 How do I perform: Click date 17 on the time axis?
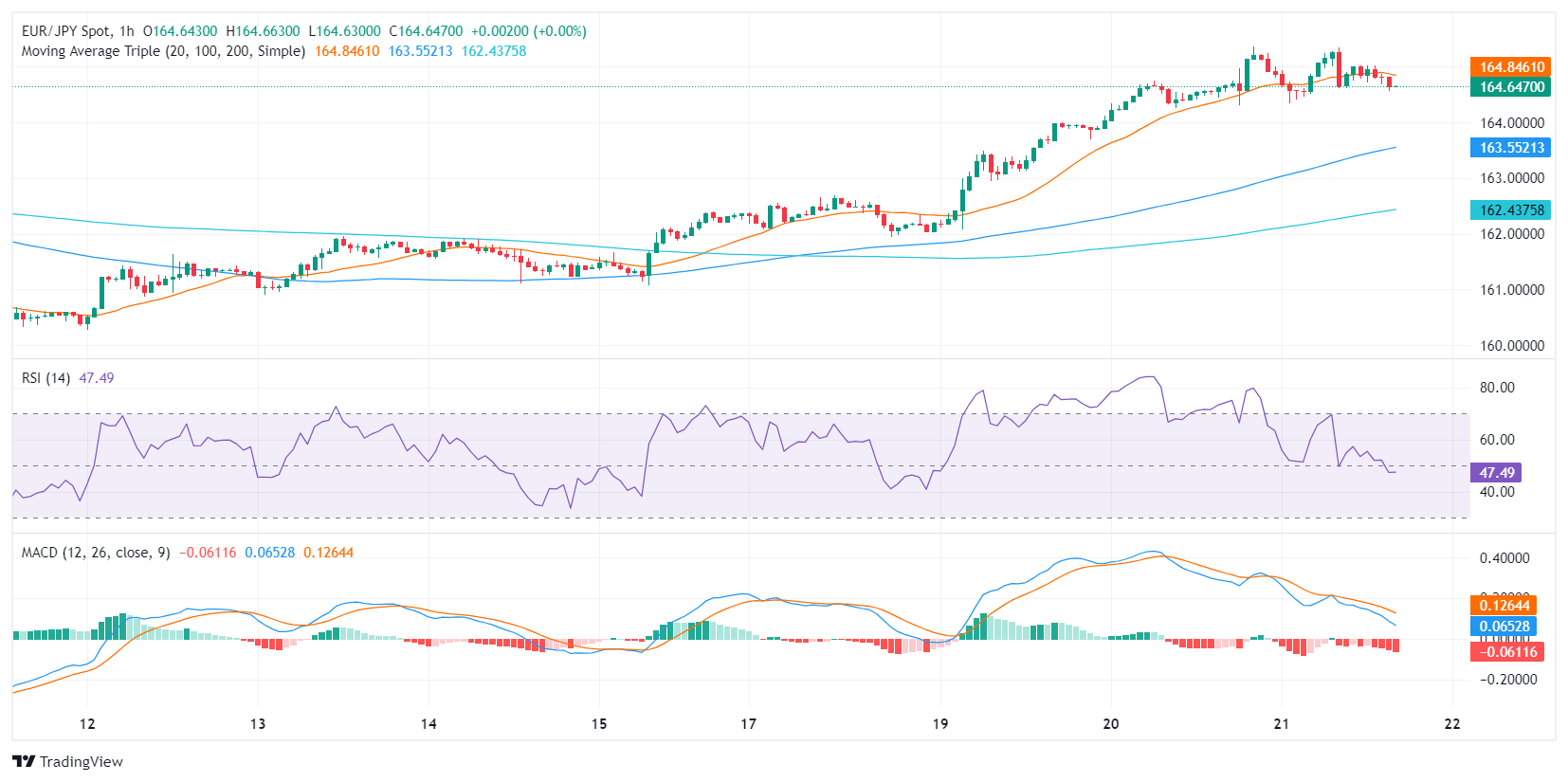[x=749, y=724]
